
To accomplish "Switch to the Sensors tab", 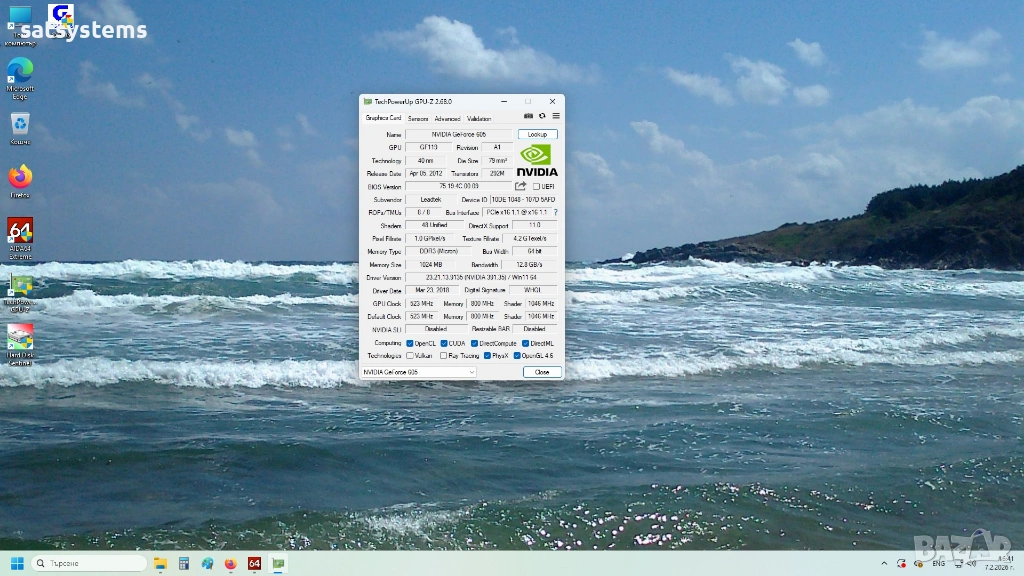I will click(418, 118).
